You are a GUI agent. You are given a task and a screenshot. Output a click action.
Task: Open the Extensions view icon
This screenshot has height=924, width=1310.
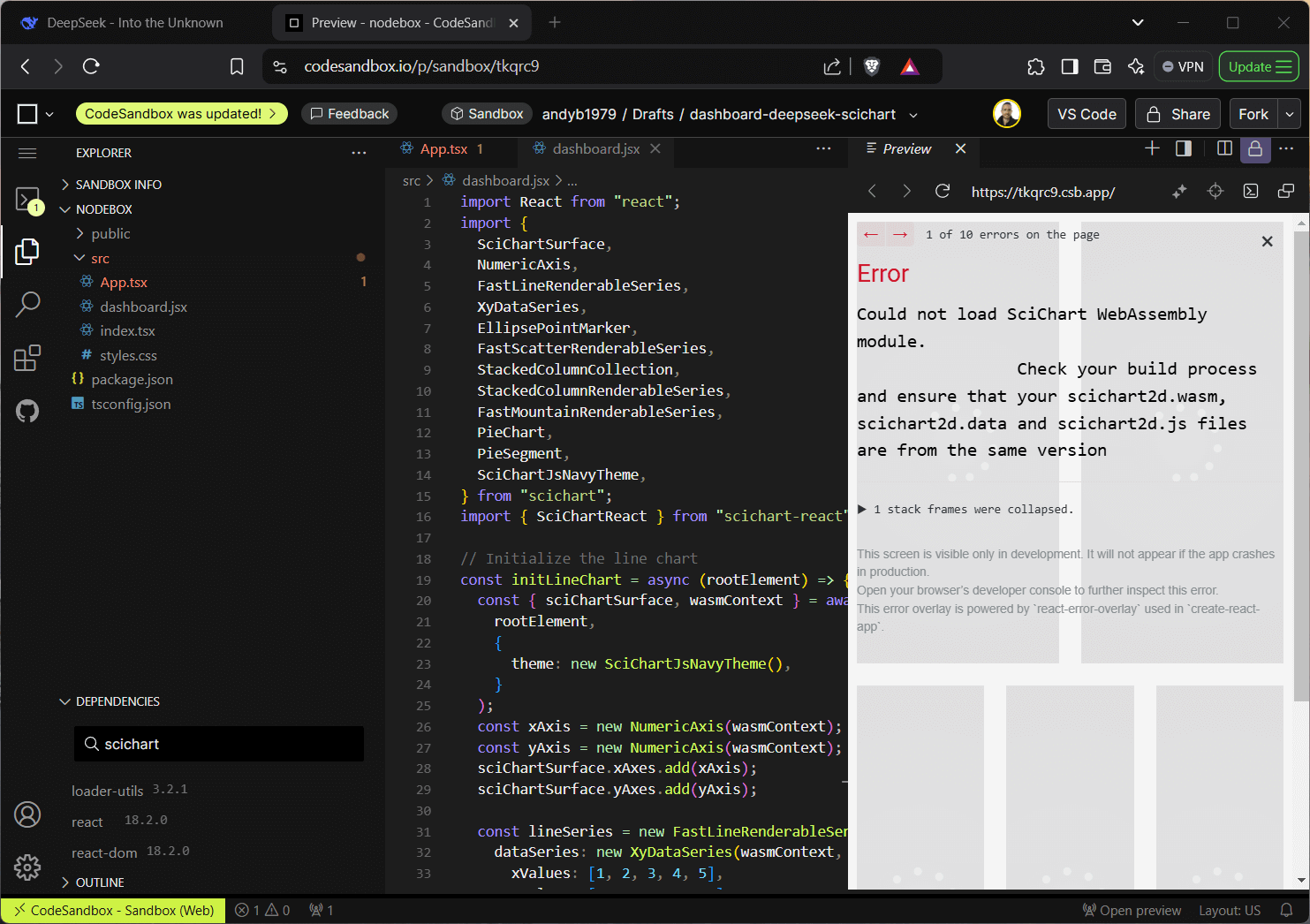27,358
